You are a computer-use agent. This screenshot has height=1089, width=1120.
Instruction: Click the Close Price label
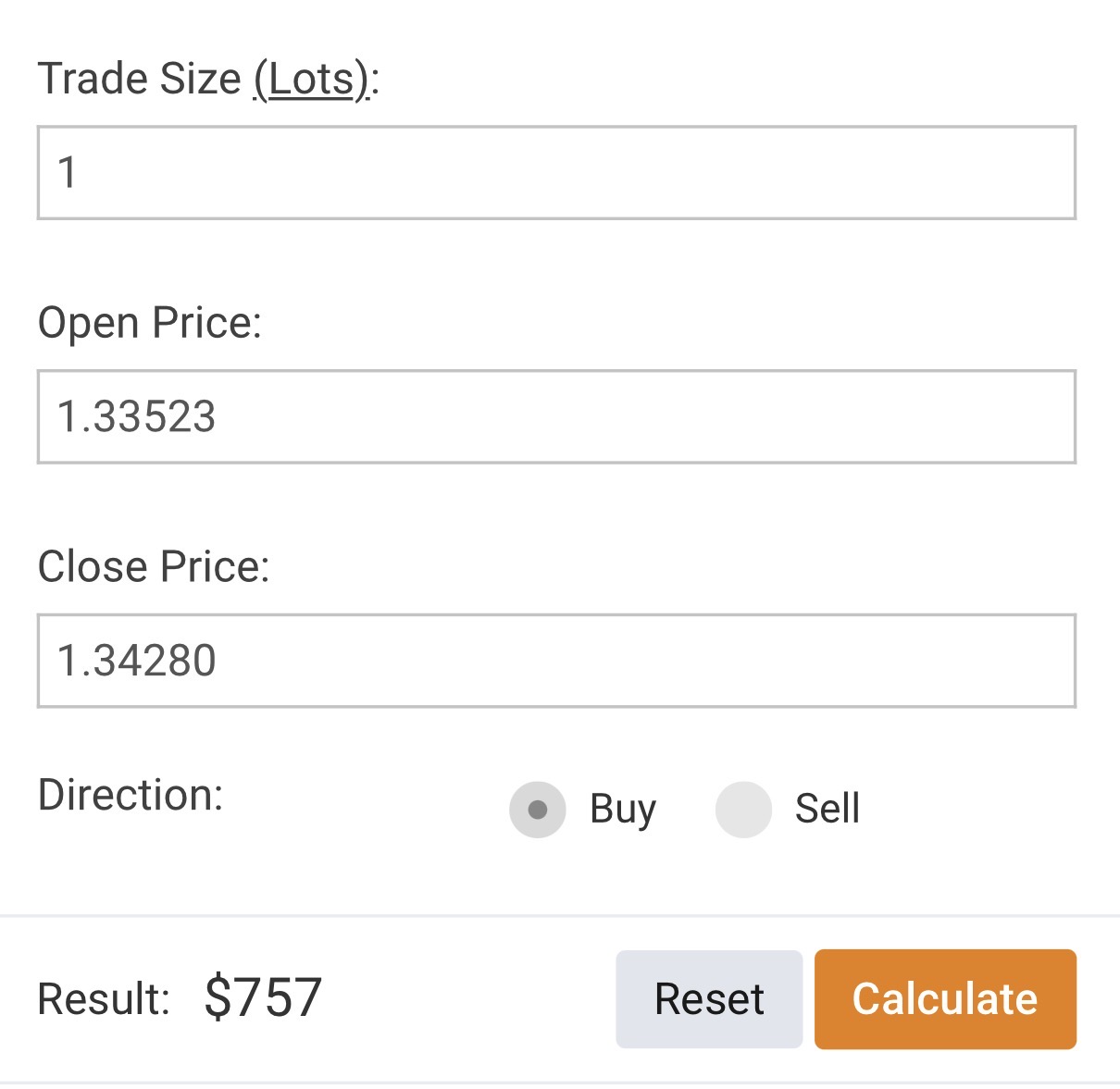(153, 567)
